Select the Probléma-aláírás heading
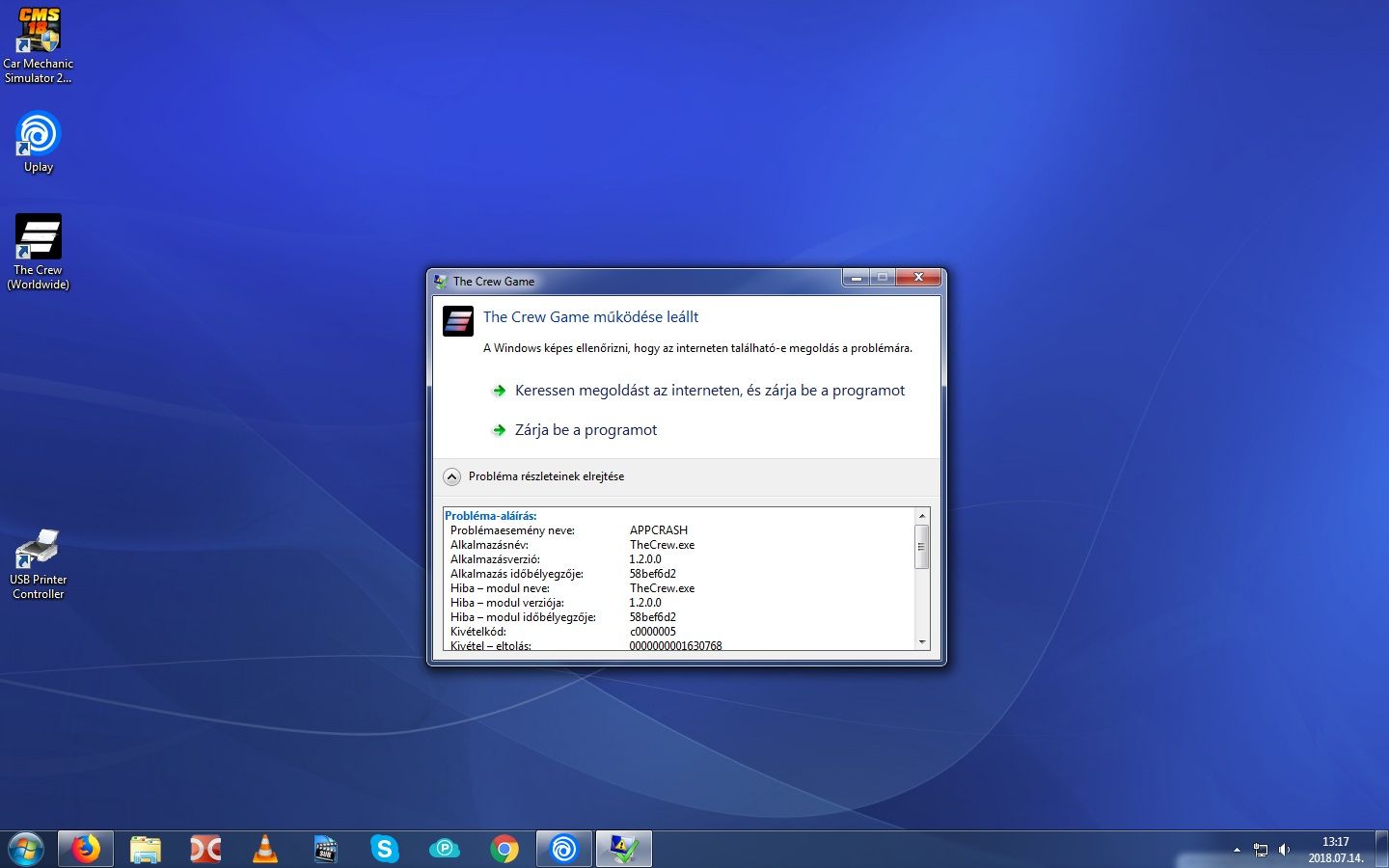 coord(491,516)
